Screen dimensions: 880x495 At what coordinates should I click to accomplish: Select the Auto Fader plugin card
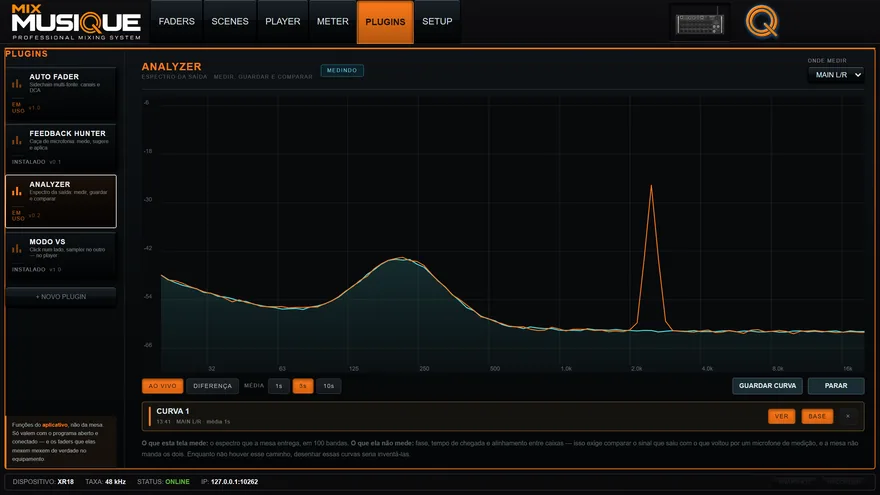pos(61,93)
